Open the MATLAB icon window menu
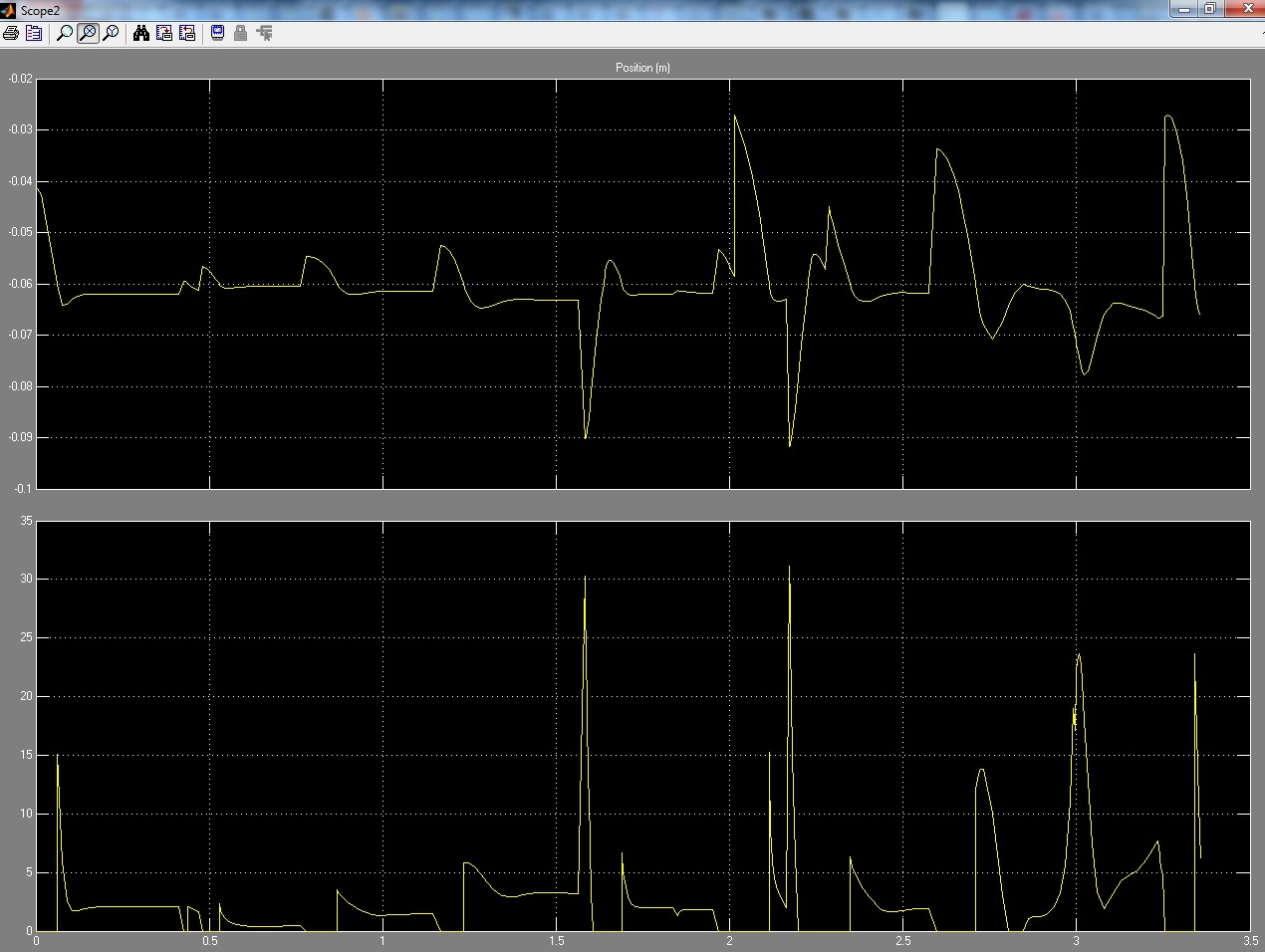1265x952 pixels. pyautogui.click(x=9, y=10)
